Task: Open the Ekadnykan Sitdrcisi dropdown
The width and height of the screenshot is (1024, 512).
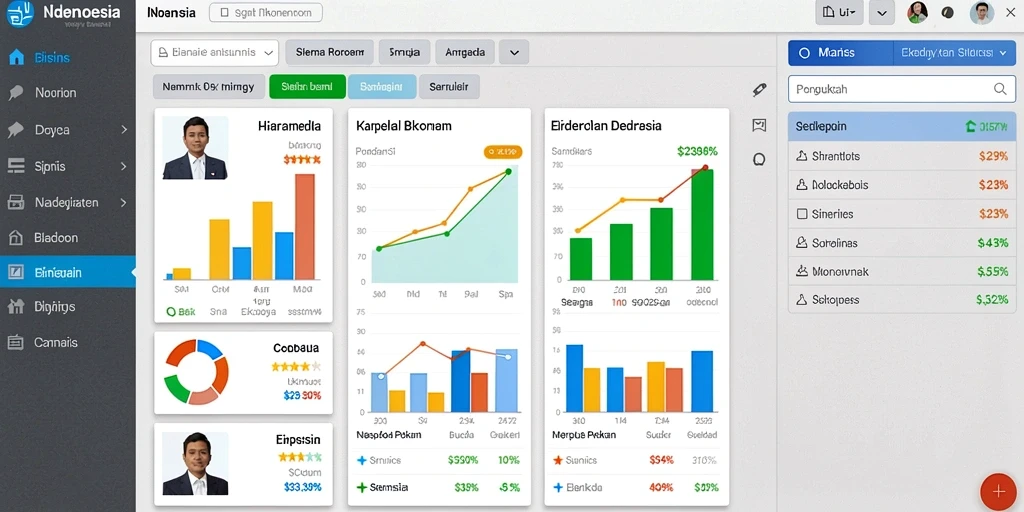Action: pos(954,53)
